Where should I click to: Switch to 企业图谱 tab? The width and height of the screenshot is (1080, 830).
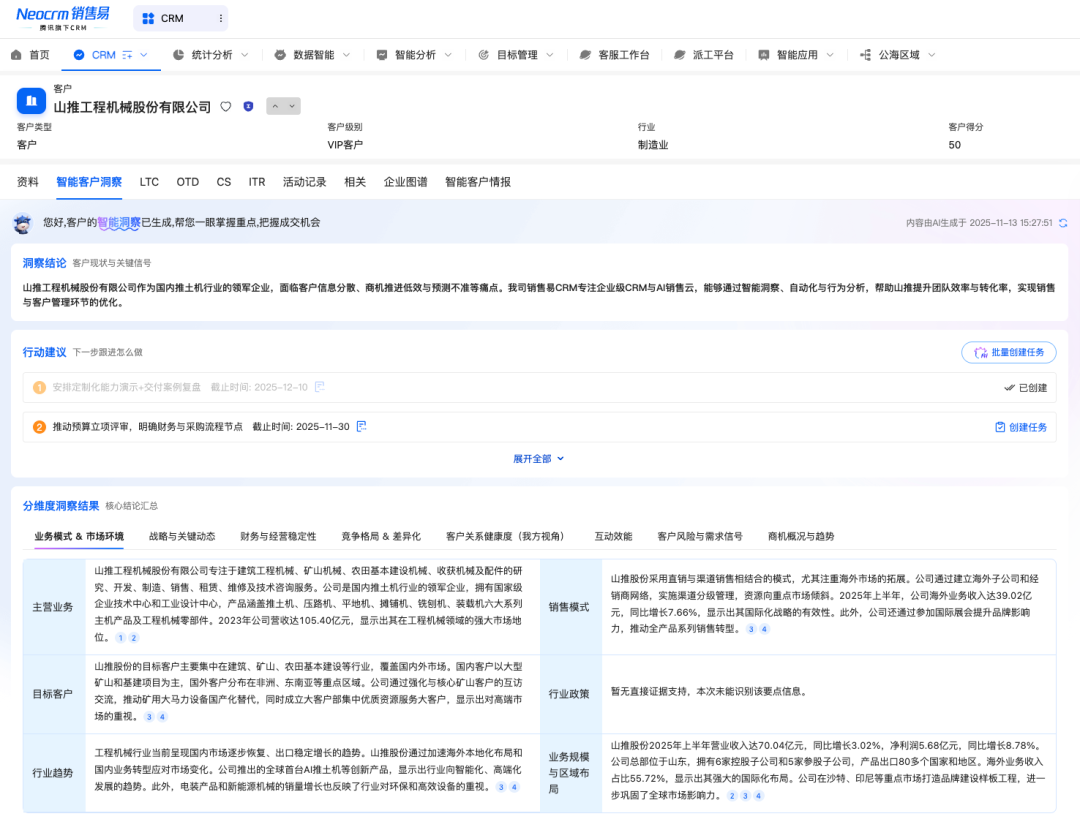point(406,182)
